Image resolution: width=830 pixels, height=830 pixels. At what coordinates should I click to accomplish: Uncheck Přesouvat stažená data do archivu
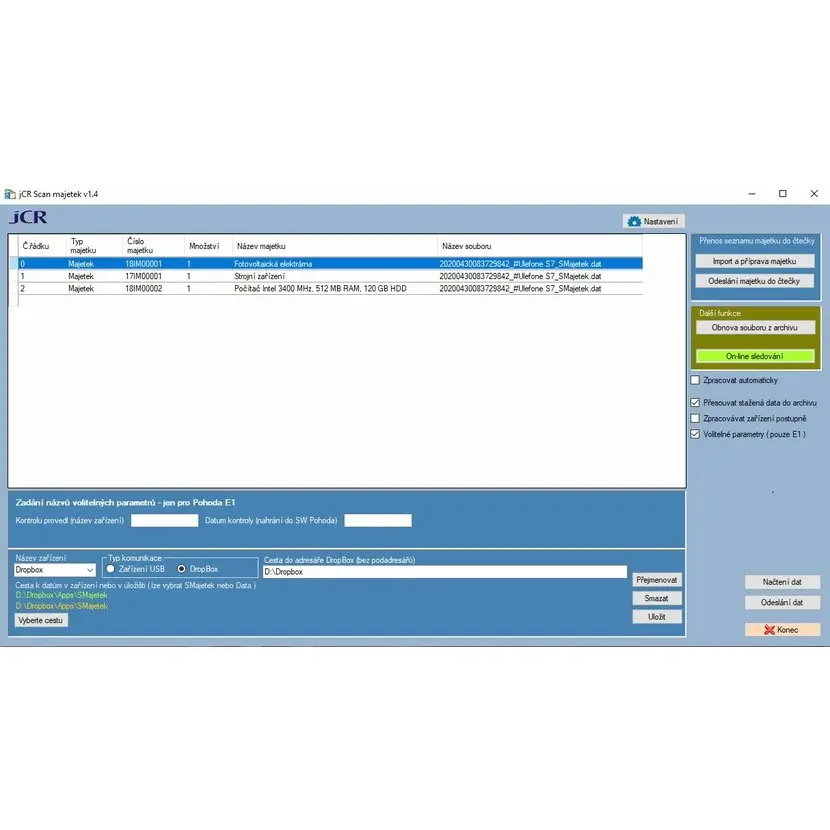coord(695,402)
